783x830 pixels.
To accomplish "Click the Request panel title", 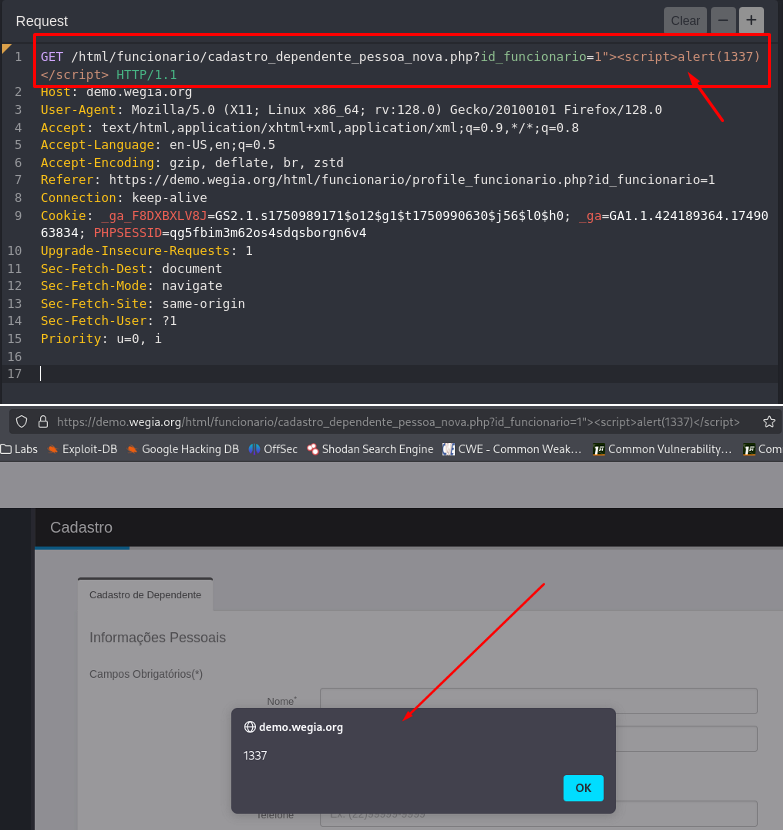I will [42, 21].
